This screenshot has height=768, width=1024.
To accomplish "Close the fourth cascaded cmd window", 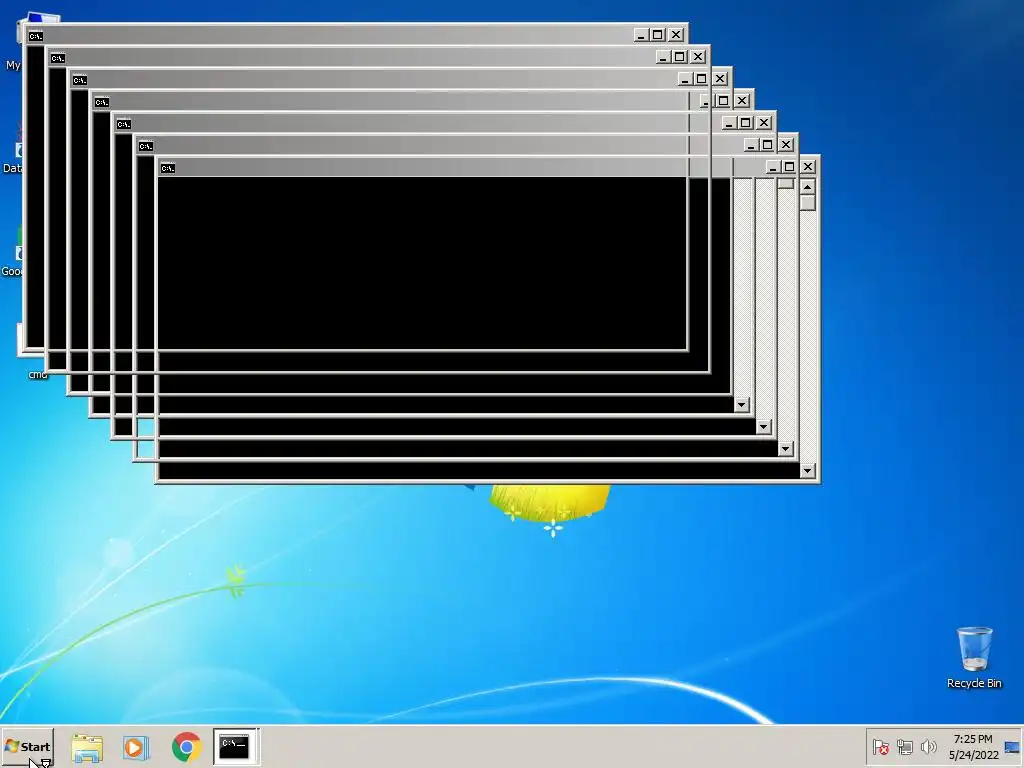I will pyautogui.click(x=742, y=101).
